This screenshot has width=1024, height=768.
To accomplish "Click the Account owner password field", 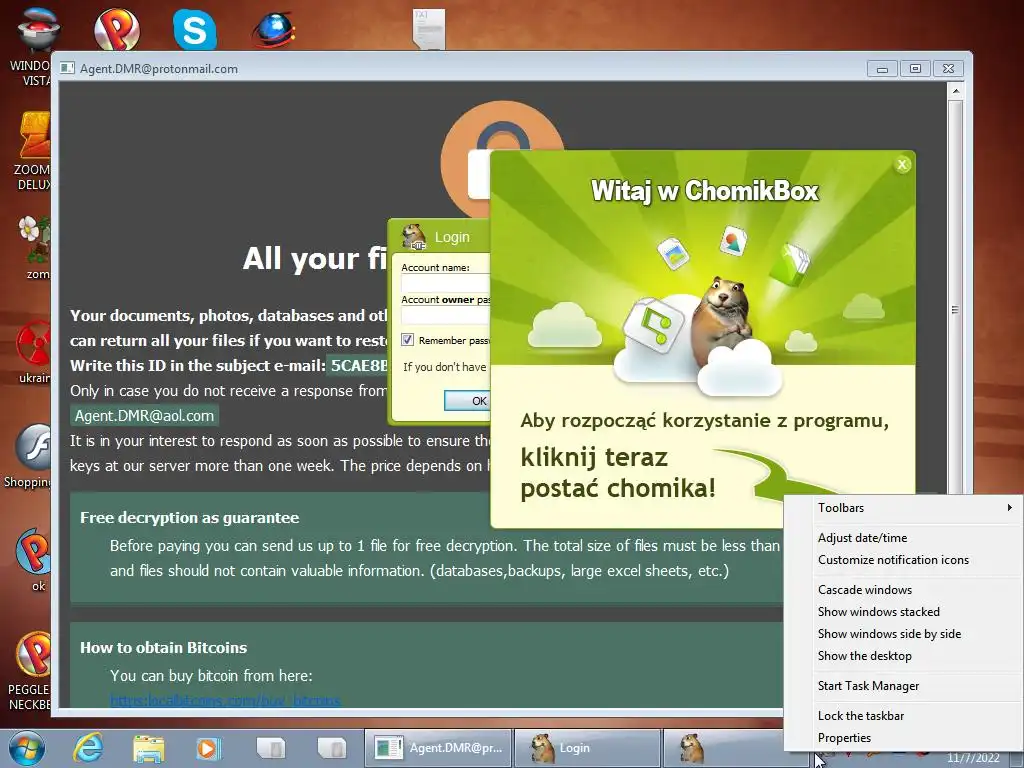I will click(445, 315).
